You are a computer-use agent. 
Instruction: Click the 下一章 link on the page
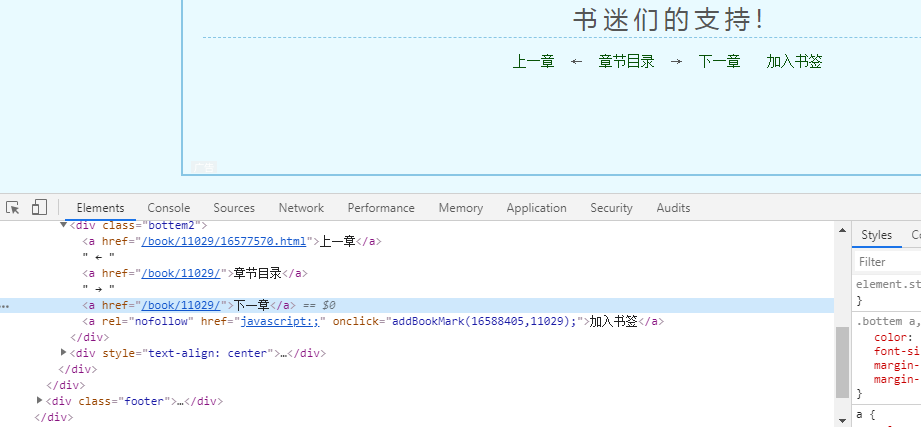pyautogui.click(x=719, y=61)
